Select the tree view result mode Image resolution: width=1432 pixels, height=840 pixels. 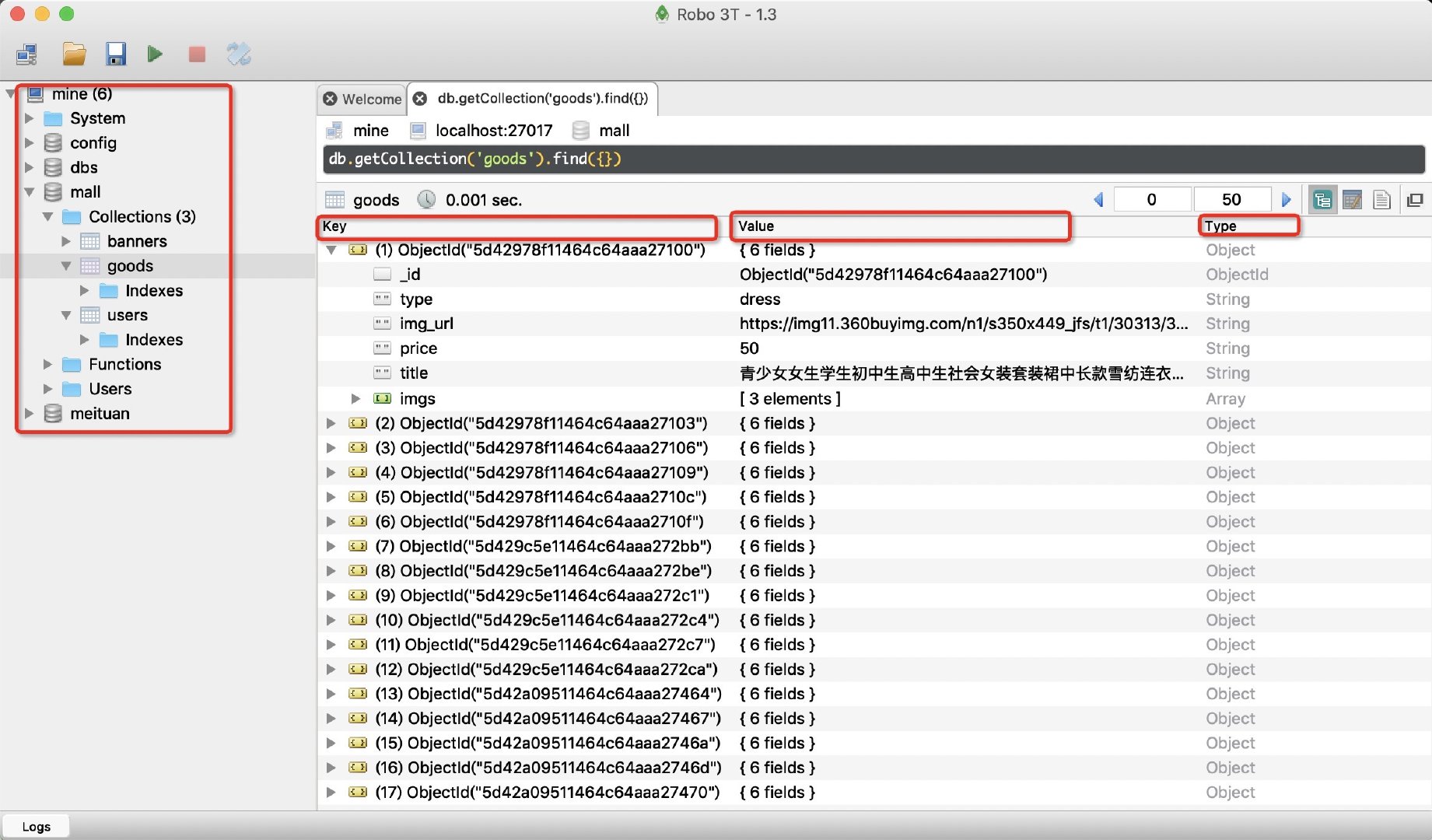click(x=1322, y=199)
